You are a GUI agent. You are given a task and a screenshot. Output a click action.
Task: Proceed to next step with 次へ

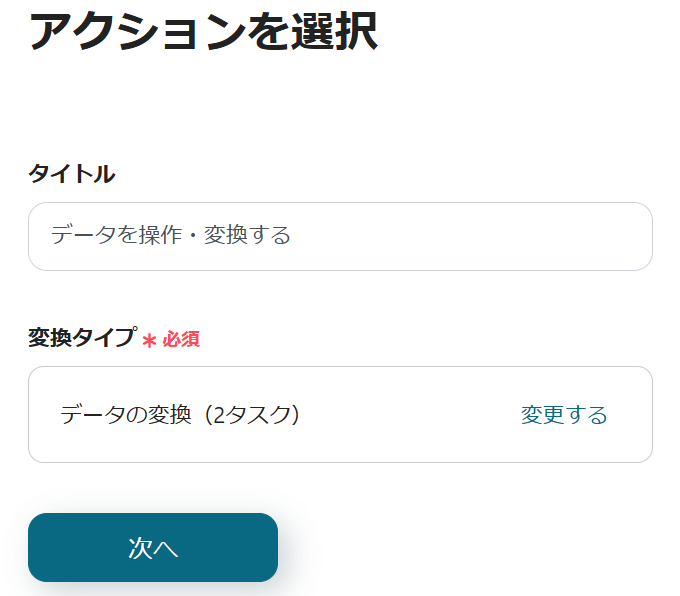[153, 547]
